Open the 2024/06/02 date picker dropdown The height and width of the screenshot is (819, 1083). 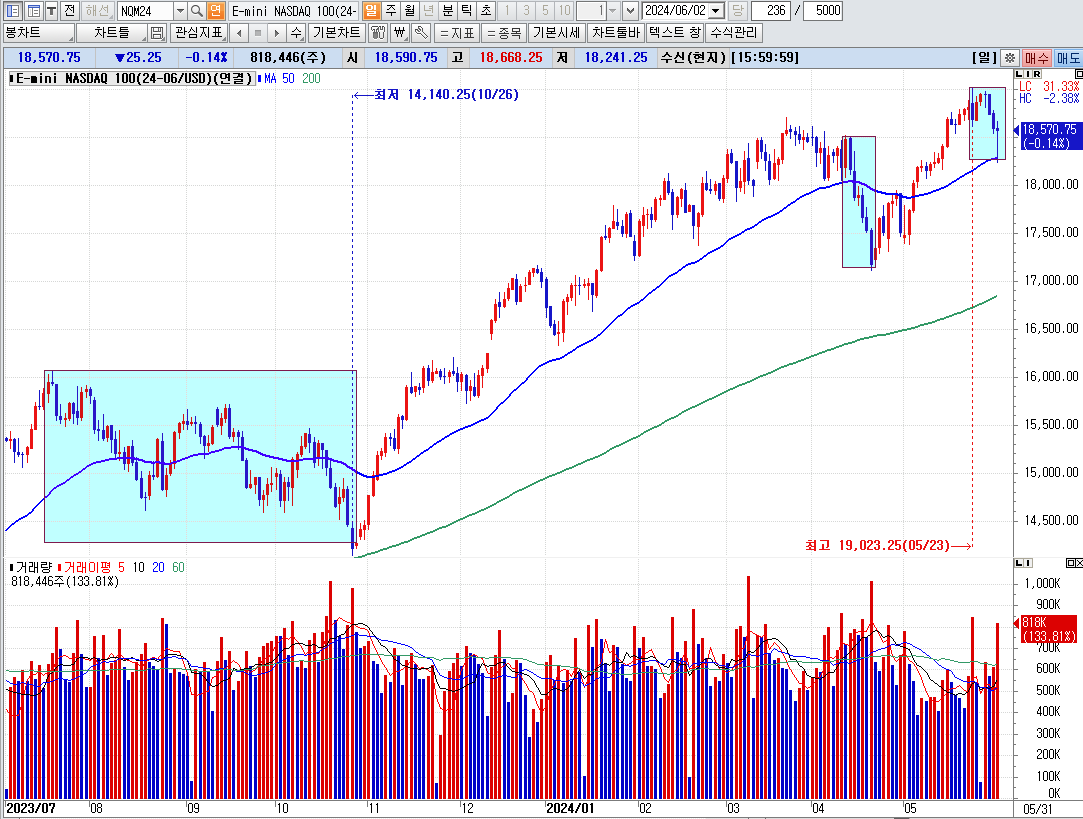[715, 11]
